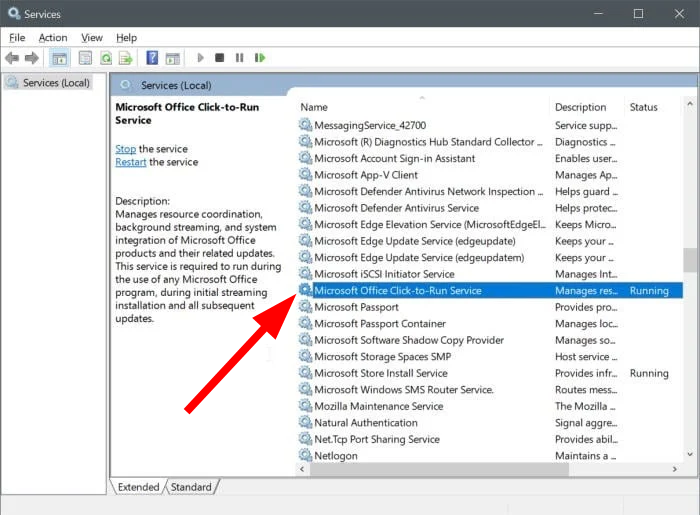Click the Refresh toolbar icon

pos(106,58)
